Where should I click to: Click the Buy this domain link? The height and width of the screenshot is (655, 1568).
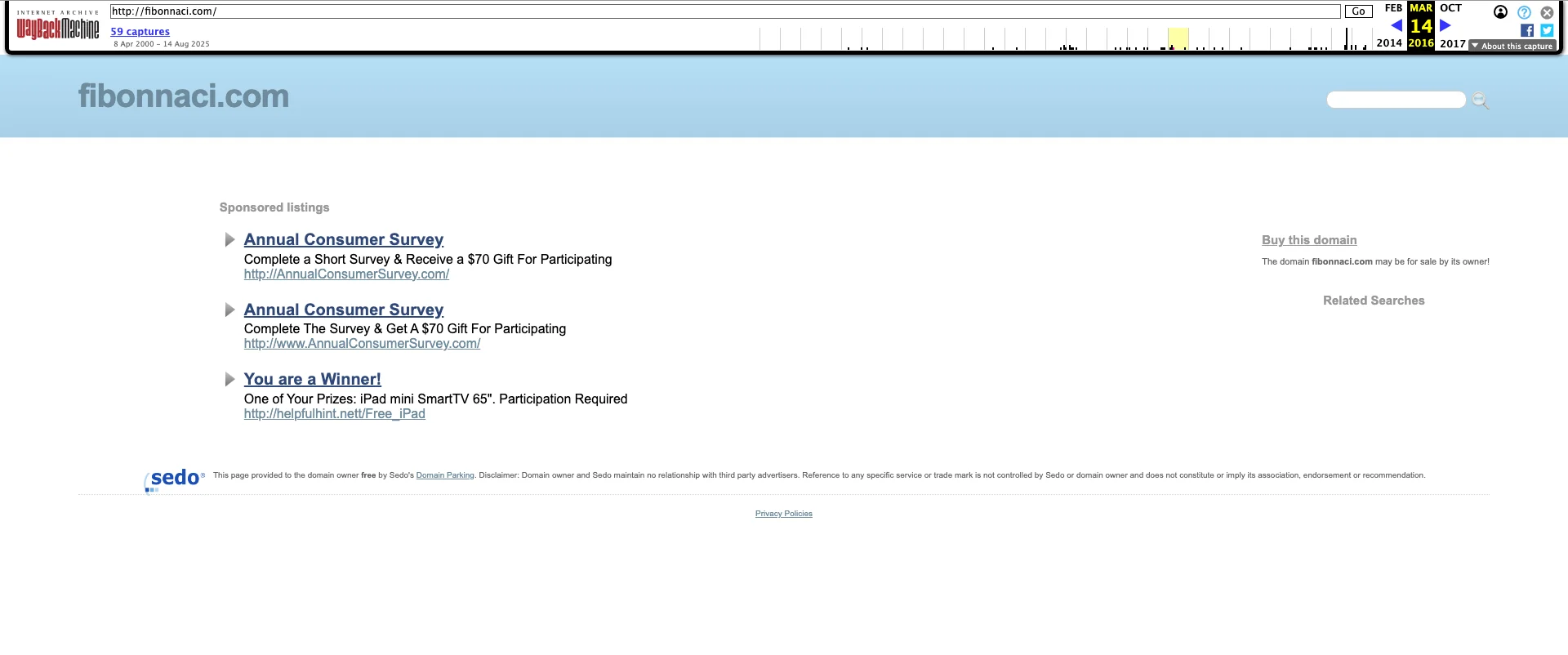1309,239
